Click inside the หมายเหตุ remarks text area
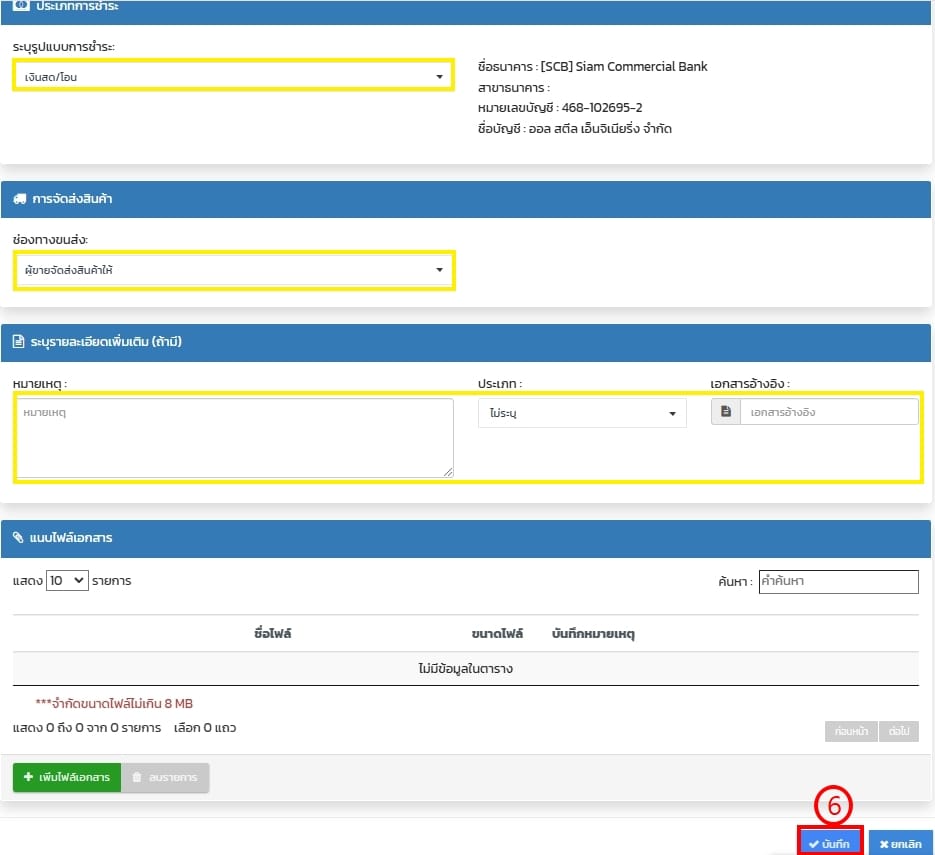 click(233, 437)
